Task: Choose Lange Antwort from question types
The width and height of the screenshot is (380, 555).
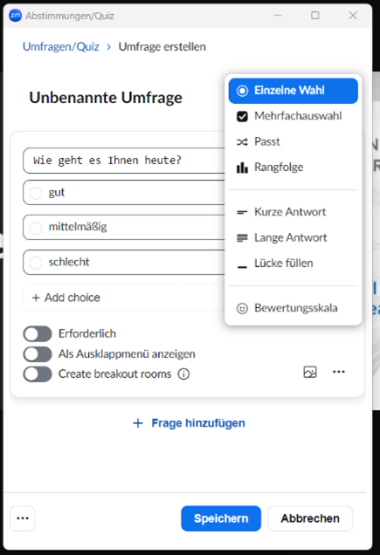Action: 293,238
